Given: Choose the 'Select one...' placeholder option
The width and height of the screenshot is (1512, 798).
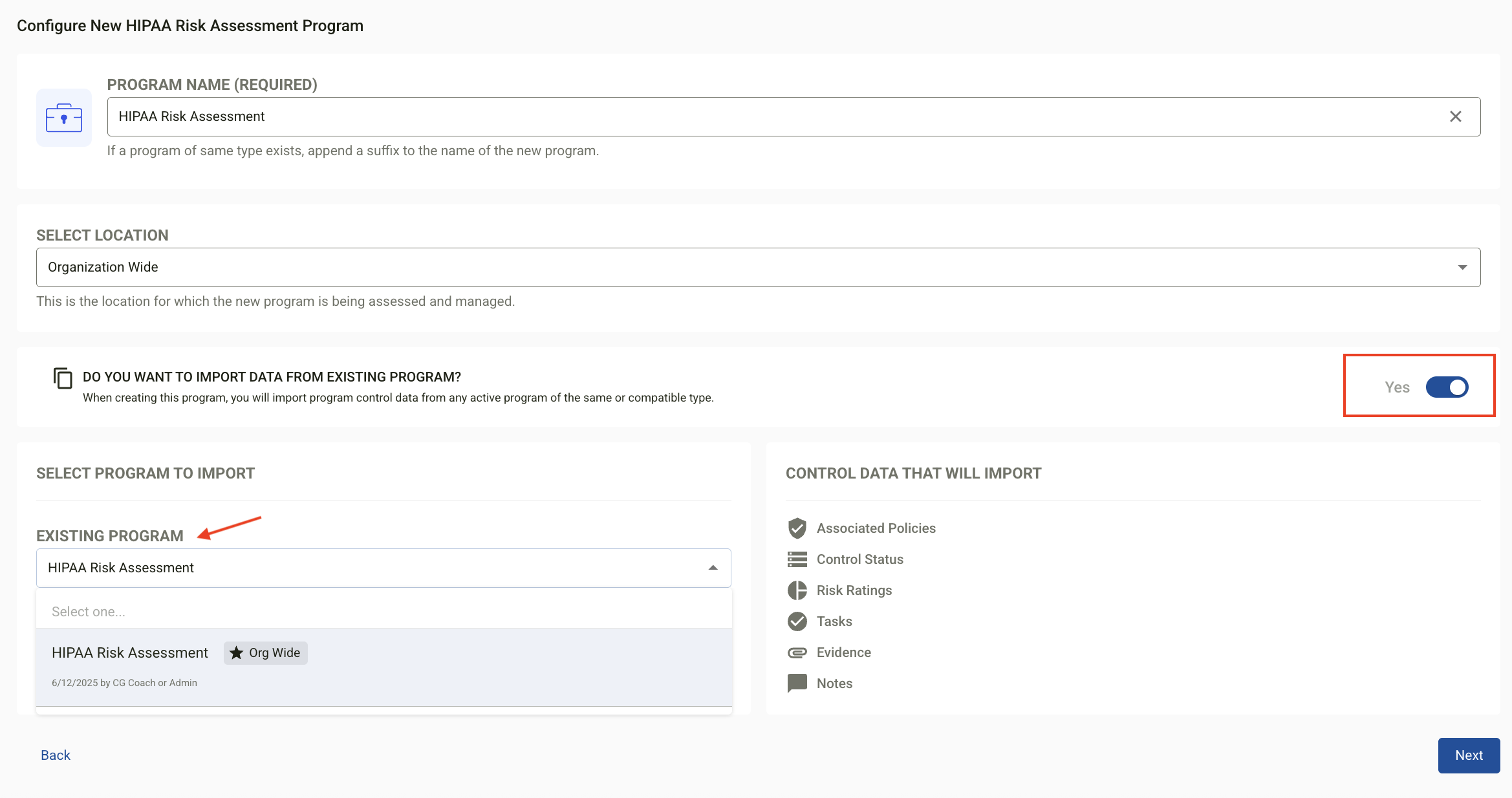Looking at the screenshot, I should click(x=89, y=612).
